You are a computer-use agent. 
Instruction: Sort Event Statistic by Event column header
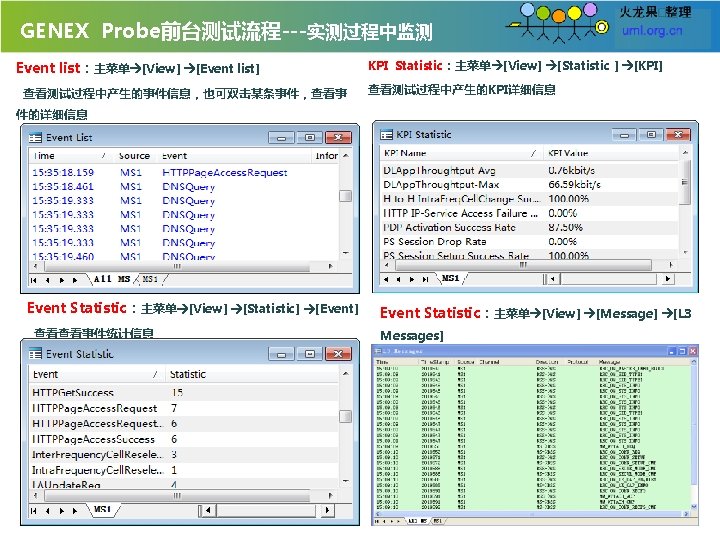[96, 375]
